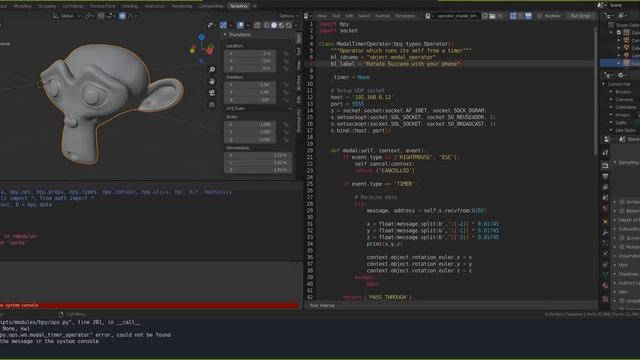Lock the Location X axis
This screenshot has height=360, width=640.
(x=286, y=53)
